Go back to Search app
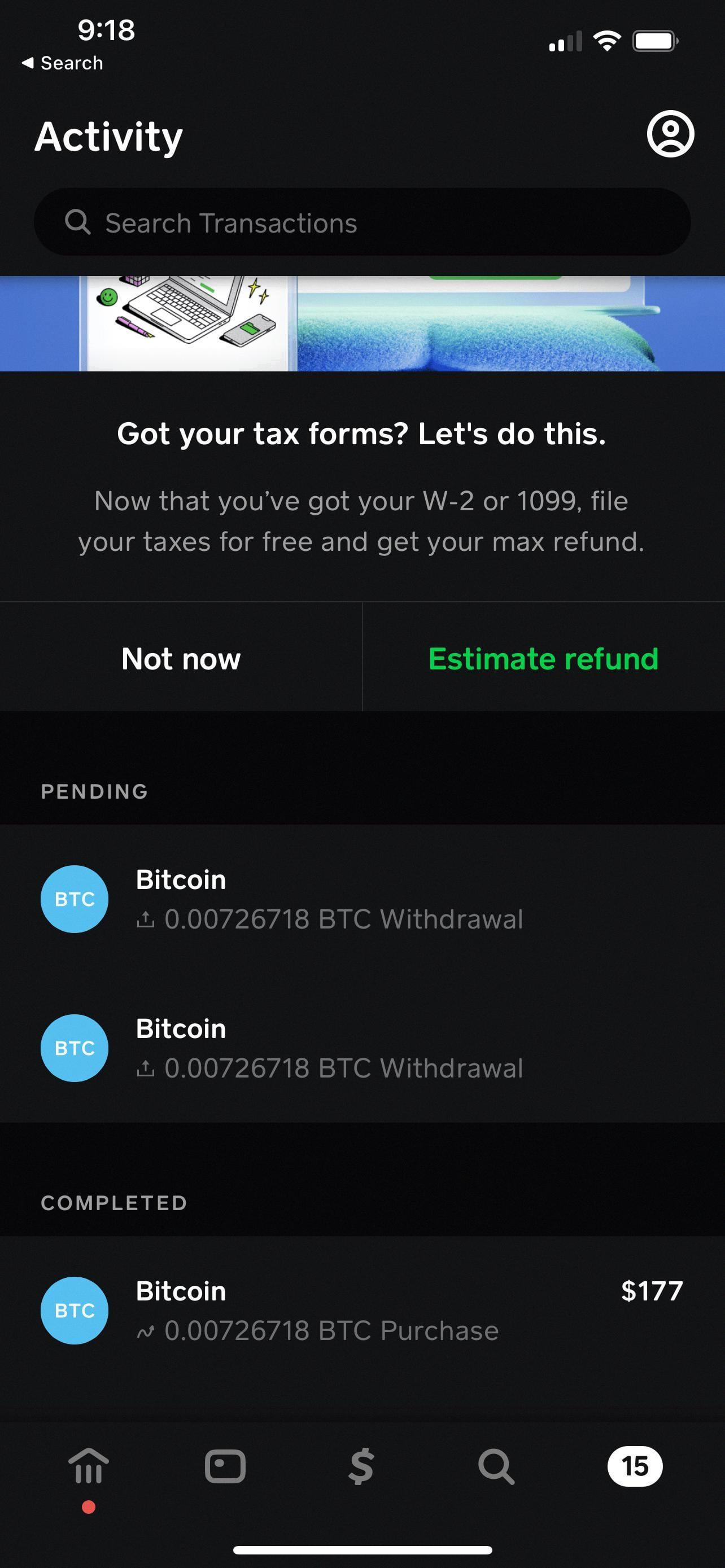The width and height of the screenshot is (725, 1568). pyautogui.click(x=62, y=63)
